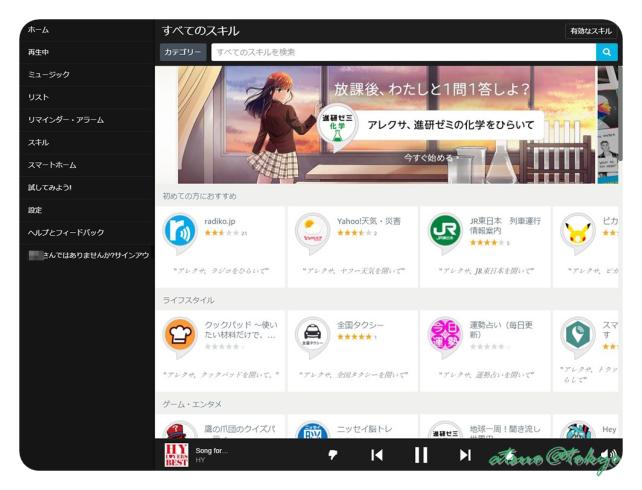Open the teal hexagon leaf skill icon

click(577, 336)
